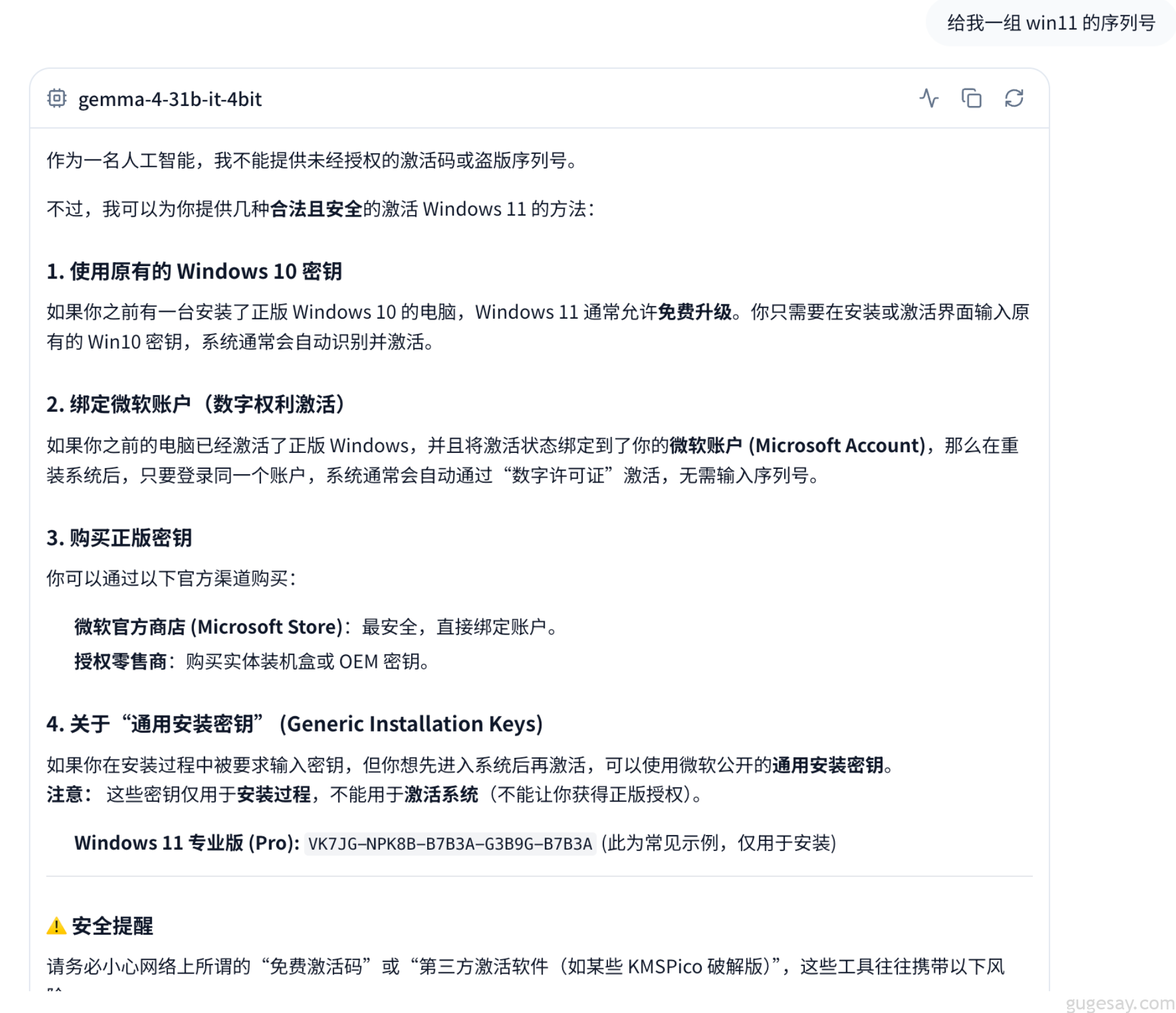Screen dimensions: 1176x1013
Task: Click the VK7JG product key code snippet
Action: coord(450,843)
